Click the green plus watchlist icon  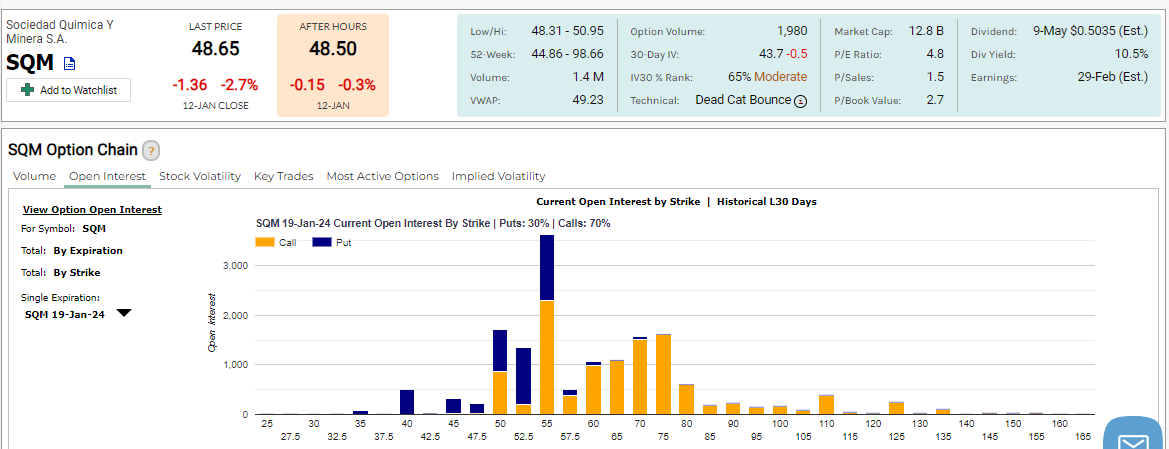tap(28, 90)
